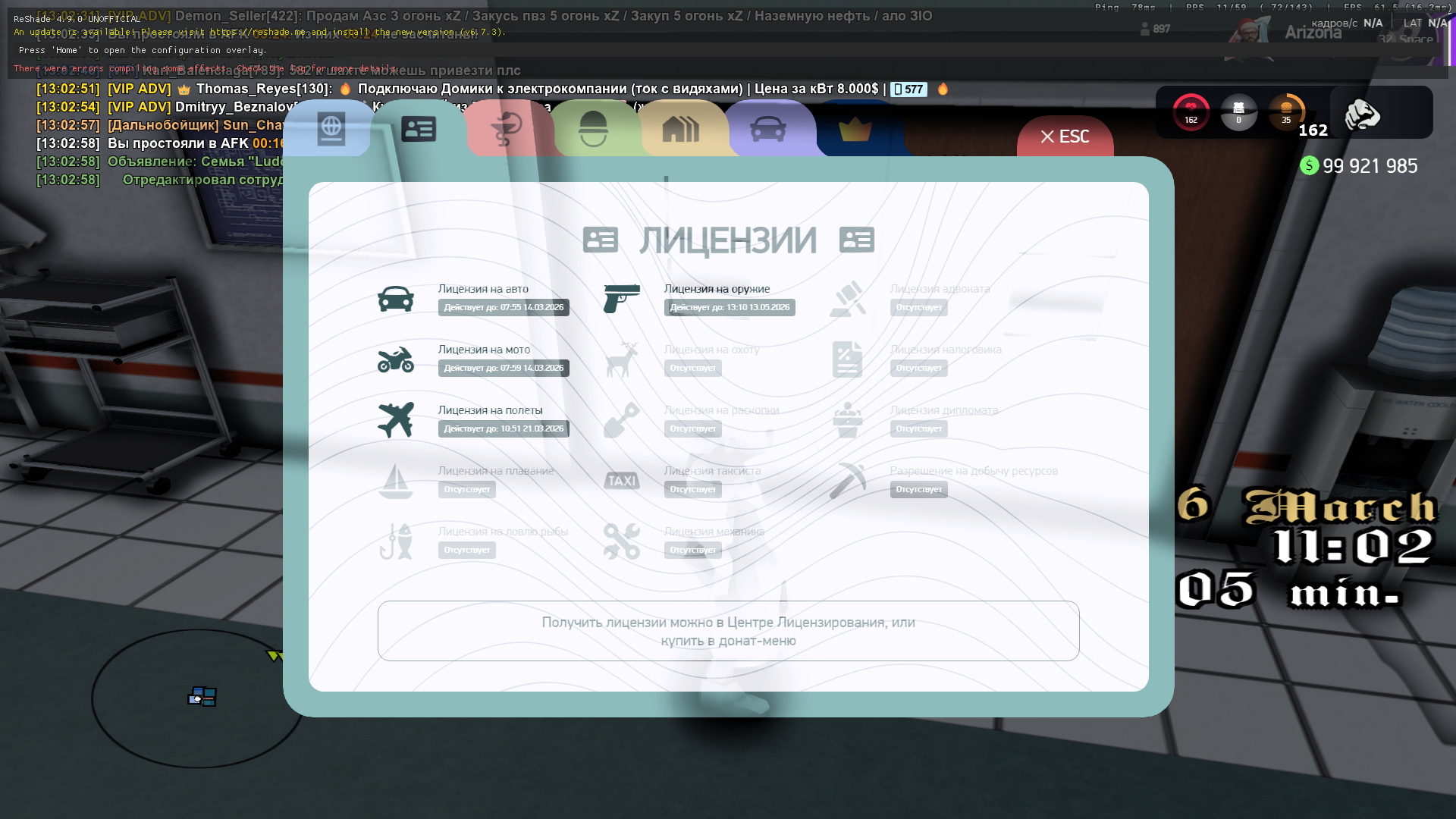Click the pickaxe resource permit icon
1456x819 pixels.
tap(848, 481)
